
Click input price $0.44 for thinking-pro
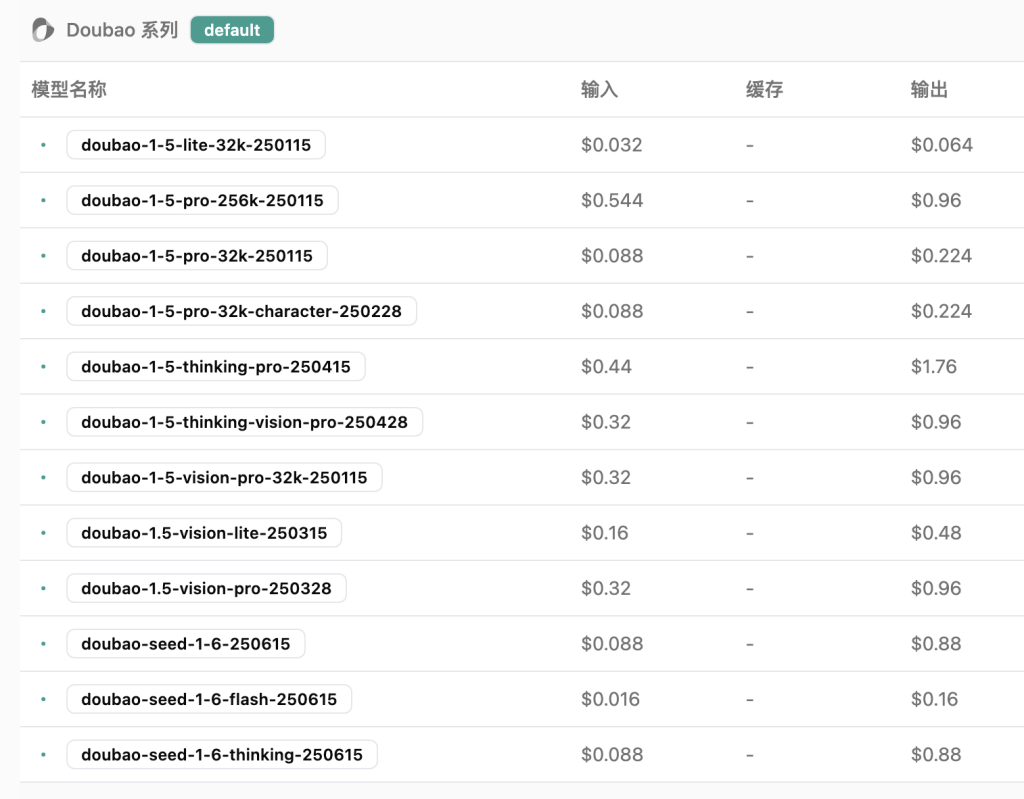[606, 367]
